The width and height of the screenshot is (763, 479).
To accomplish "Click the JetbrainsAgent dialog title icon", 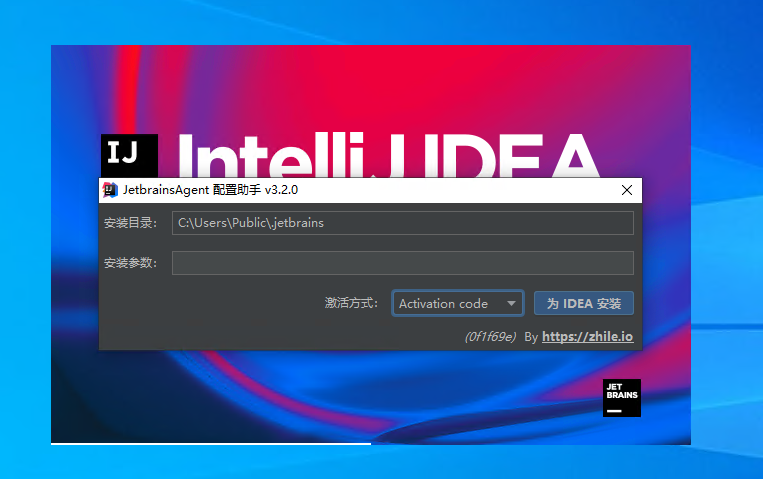I will pyautogui.click(x=110, y=190).
